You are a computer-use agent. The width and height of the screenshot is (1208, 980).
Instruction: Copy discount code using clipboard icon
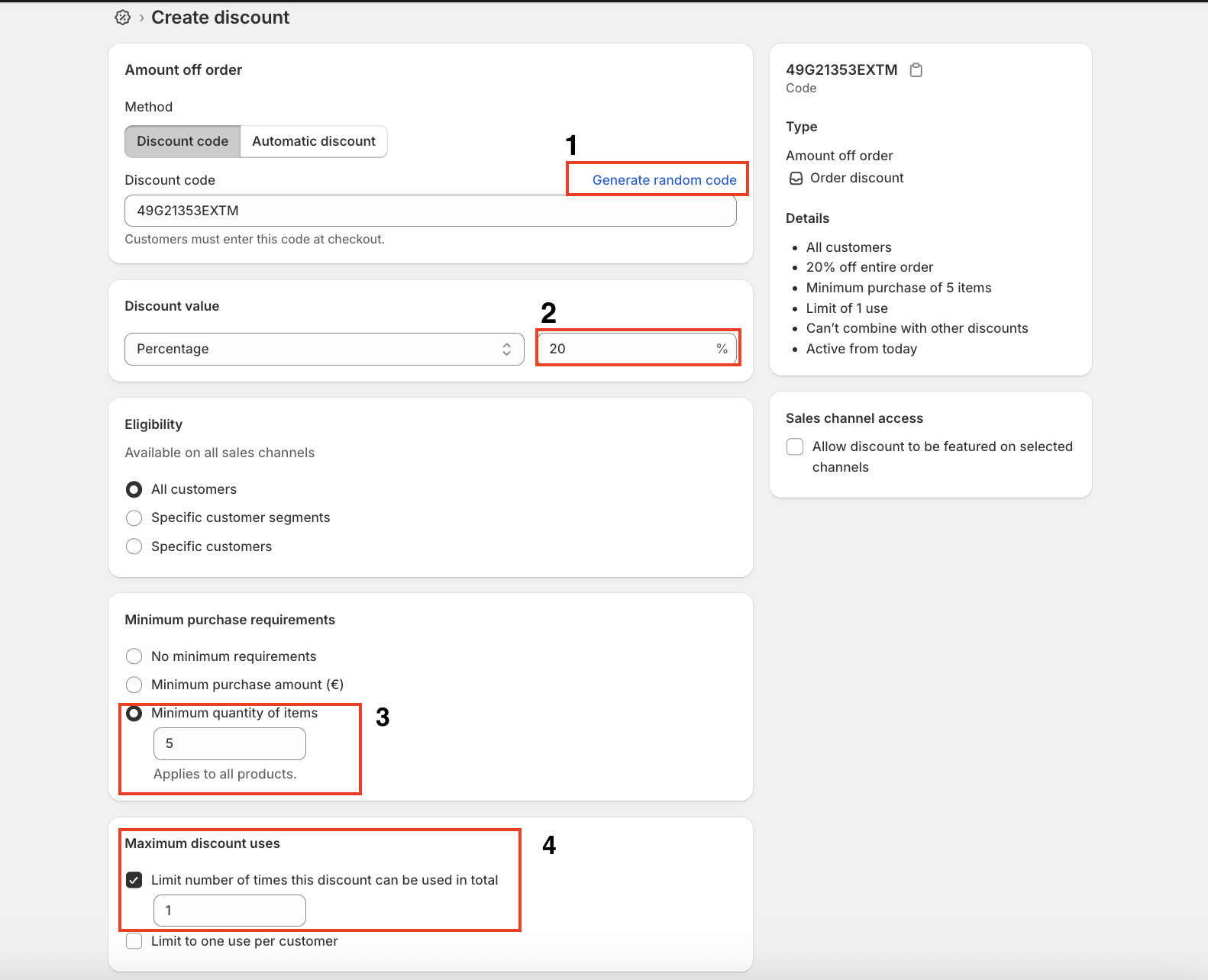[x=916, y=70]
